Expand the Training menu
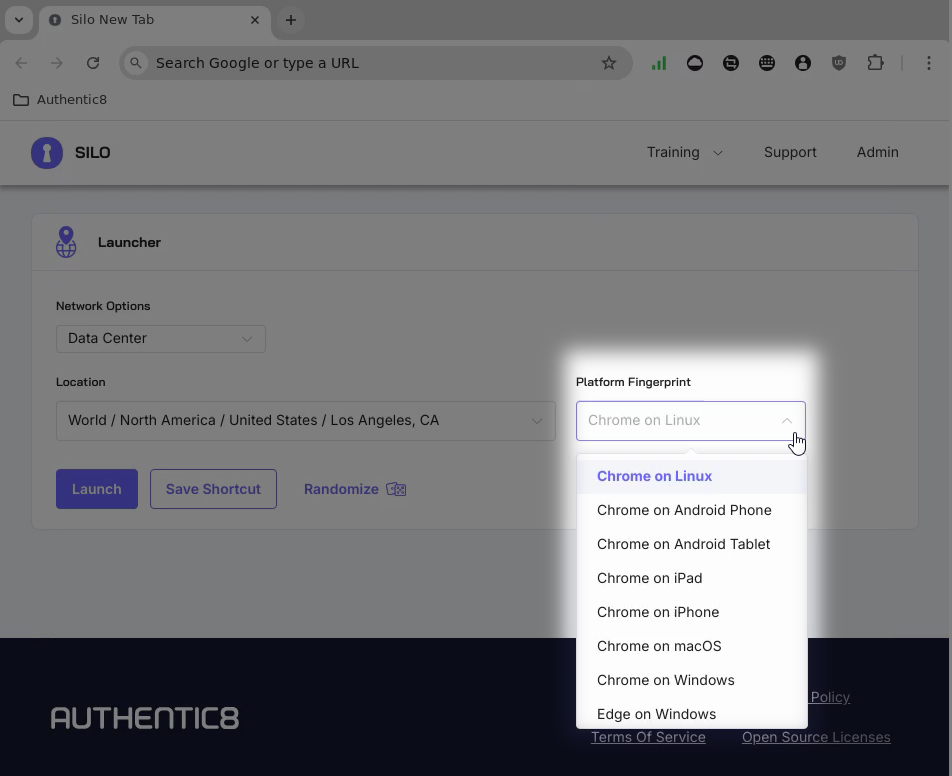The height and width of the screenshot is (776, 952). (684, 152)
